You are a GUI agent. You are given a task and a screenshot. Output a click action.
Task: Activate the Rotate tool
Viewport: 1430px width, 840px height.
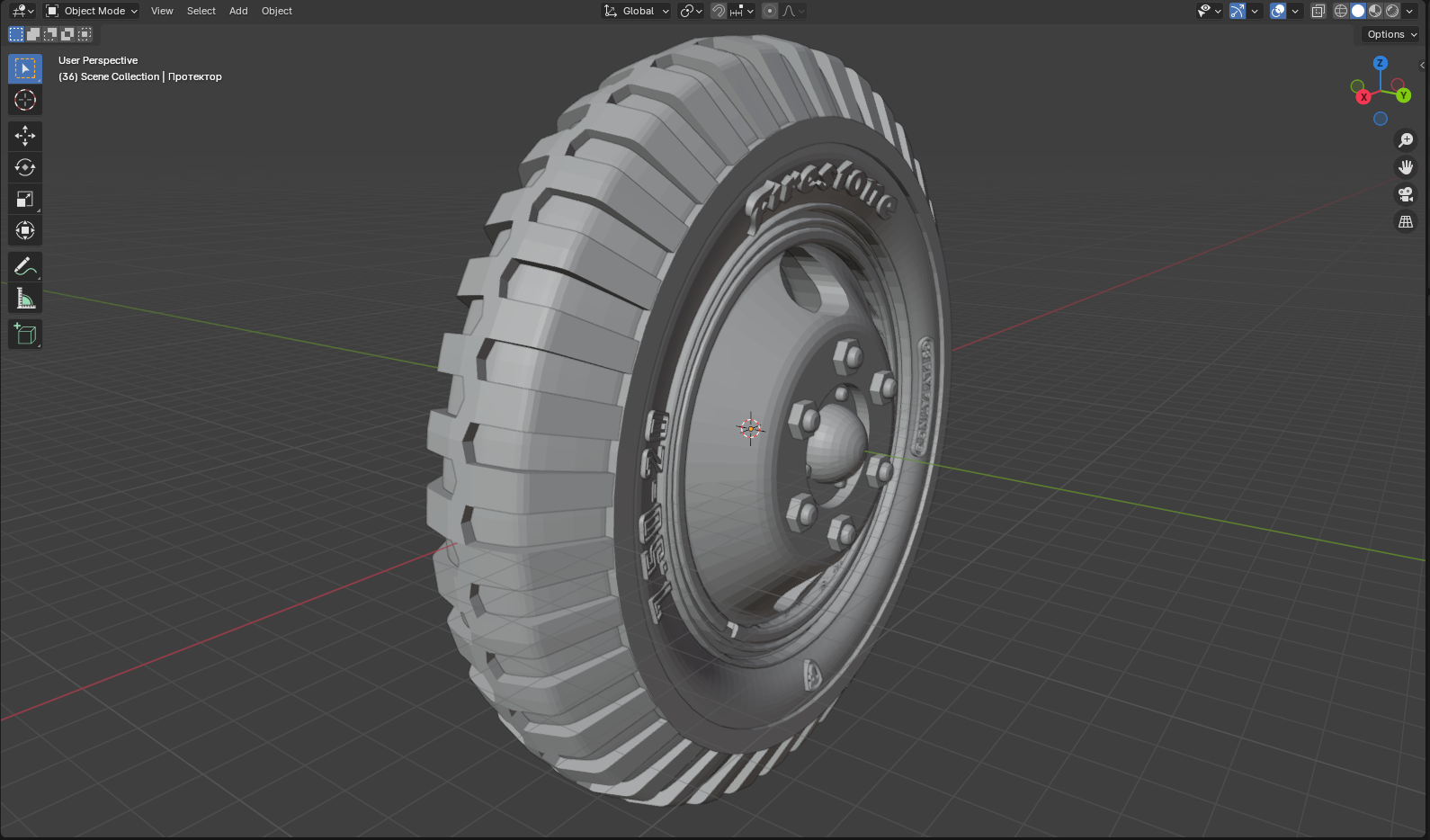[x=25, y=167]
